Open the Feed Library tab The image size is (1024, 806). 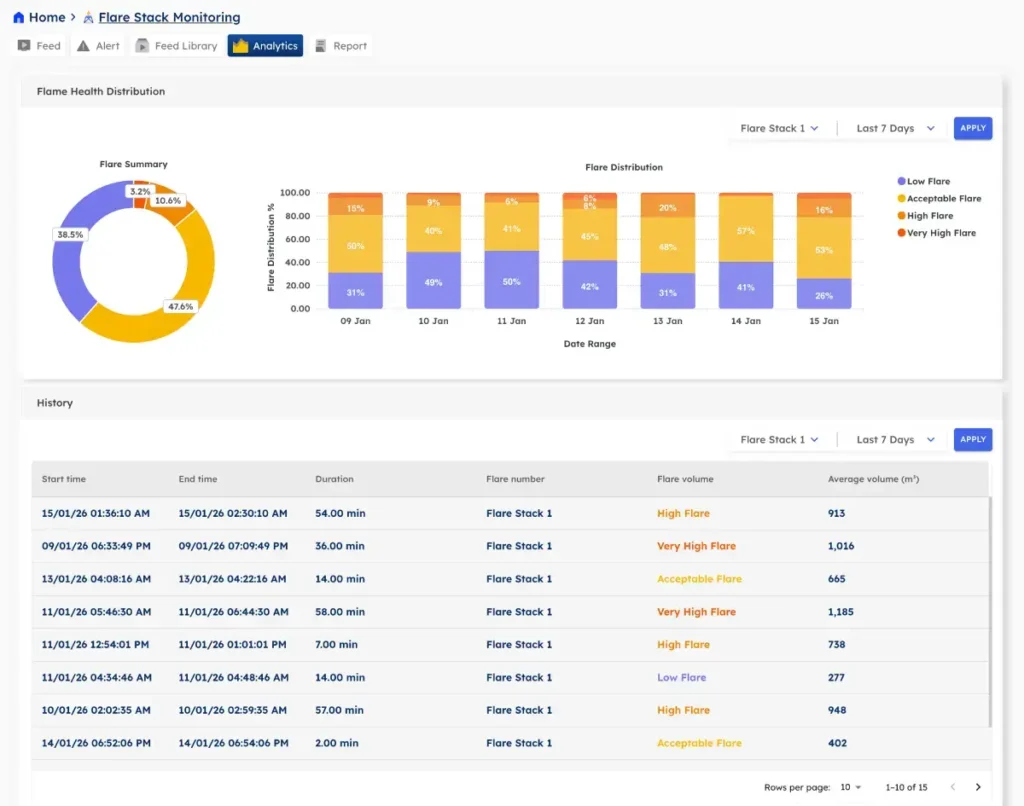pos(176,46)
